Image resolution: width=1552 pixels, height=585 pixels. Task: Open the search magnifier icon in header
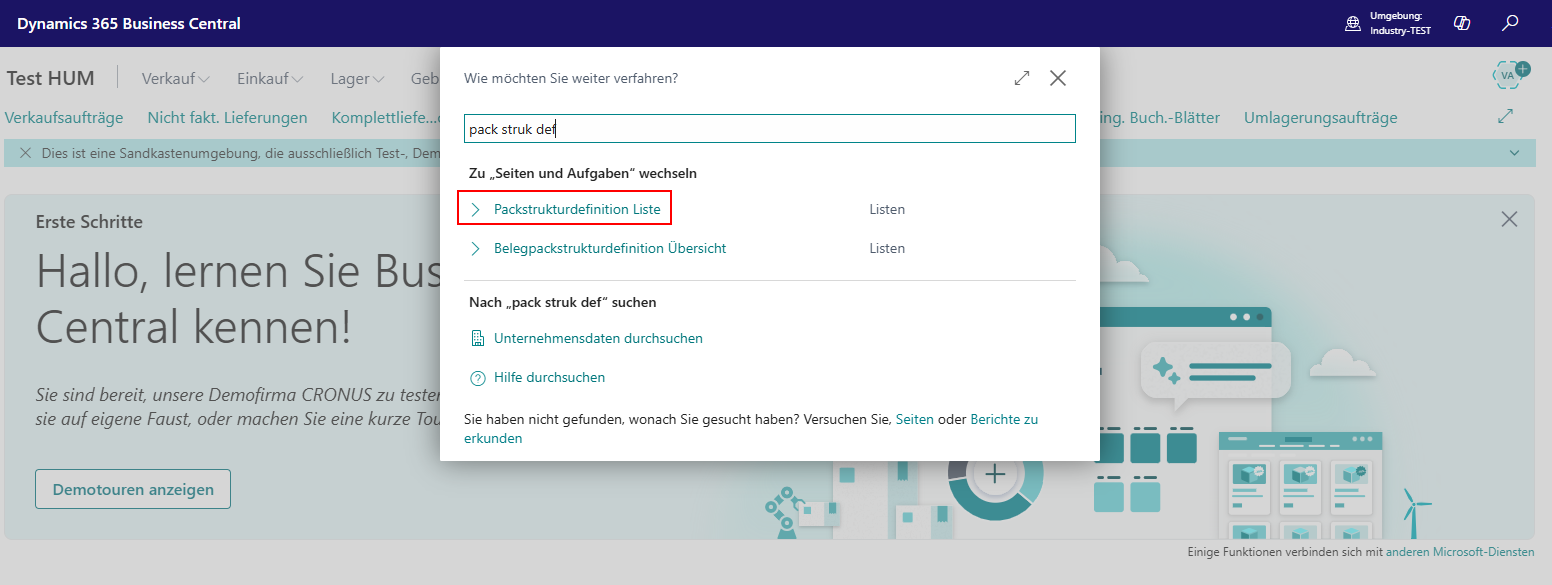[x=1510, y=23]
